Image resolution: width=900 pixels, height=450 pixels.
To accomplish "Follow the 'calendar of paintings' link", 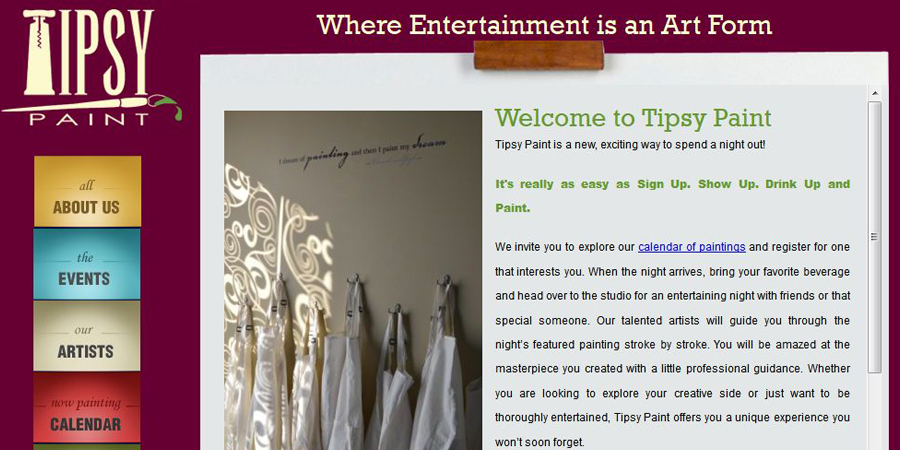I will [692, 247].
